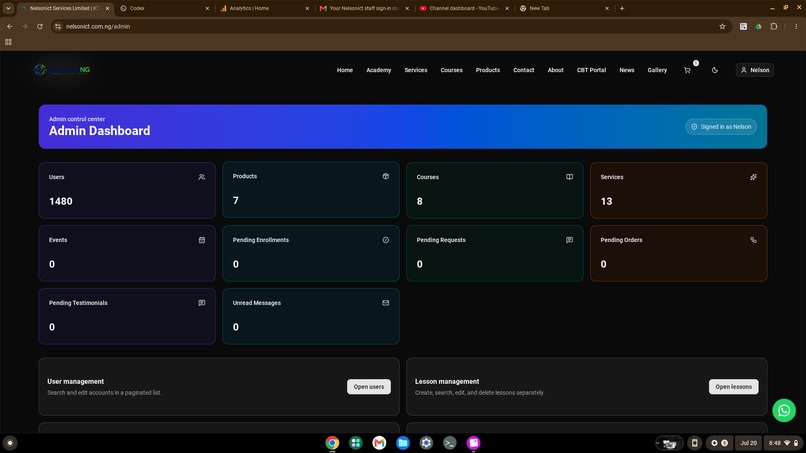806x453 pixels.
Task: Switch to the YouTube Channel dashboard tab
Action: click(x=464, y=8)
